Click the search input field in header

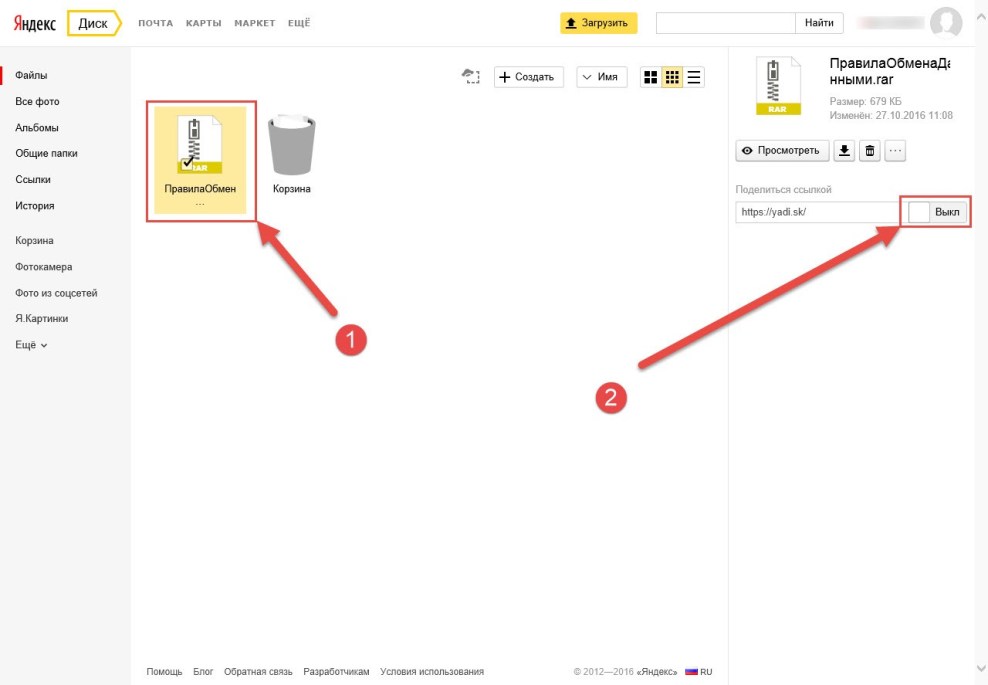pyautogui.click(x=725, y=23)
